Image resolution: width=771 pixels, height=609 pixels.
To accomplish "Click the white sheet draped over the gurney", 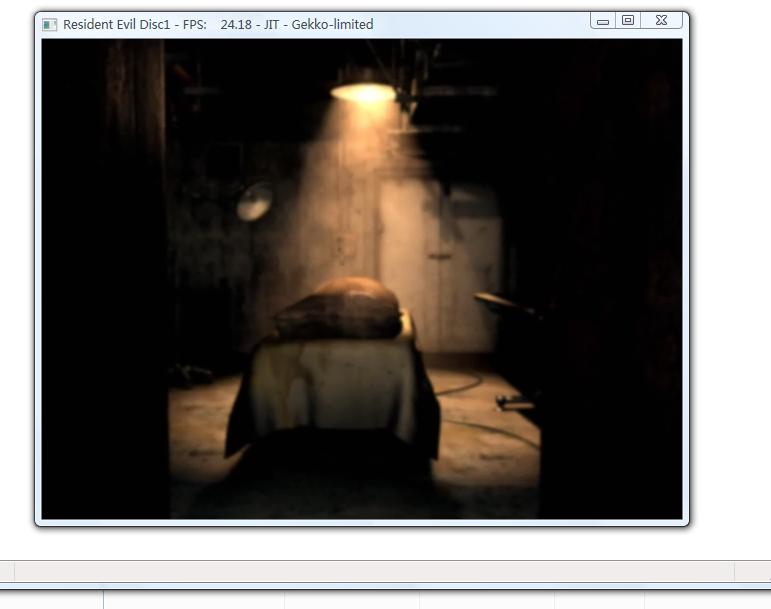I will point(332,385).
